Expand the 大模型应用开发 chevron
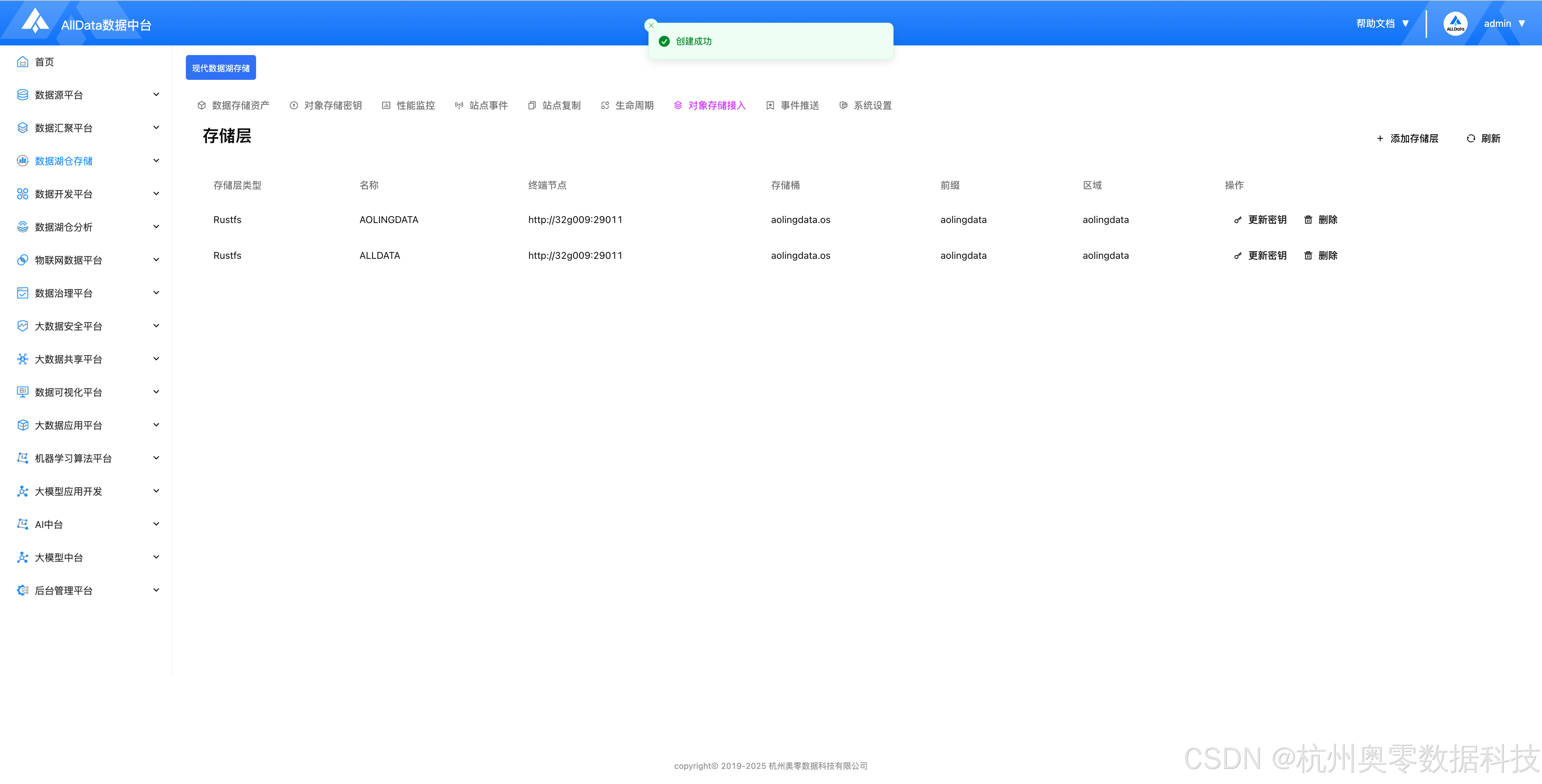This screenshot has height=784, width=1542. (156, 491)
